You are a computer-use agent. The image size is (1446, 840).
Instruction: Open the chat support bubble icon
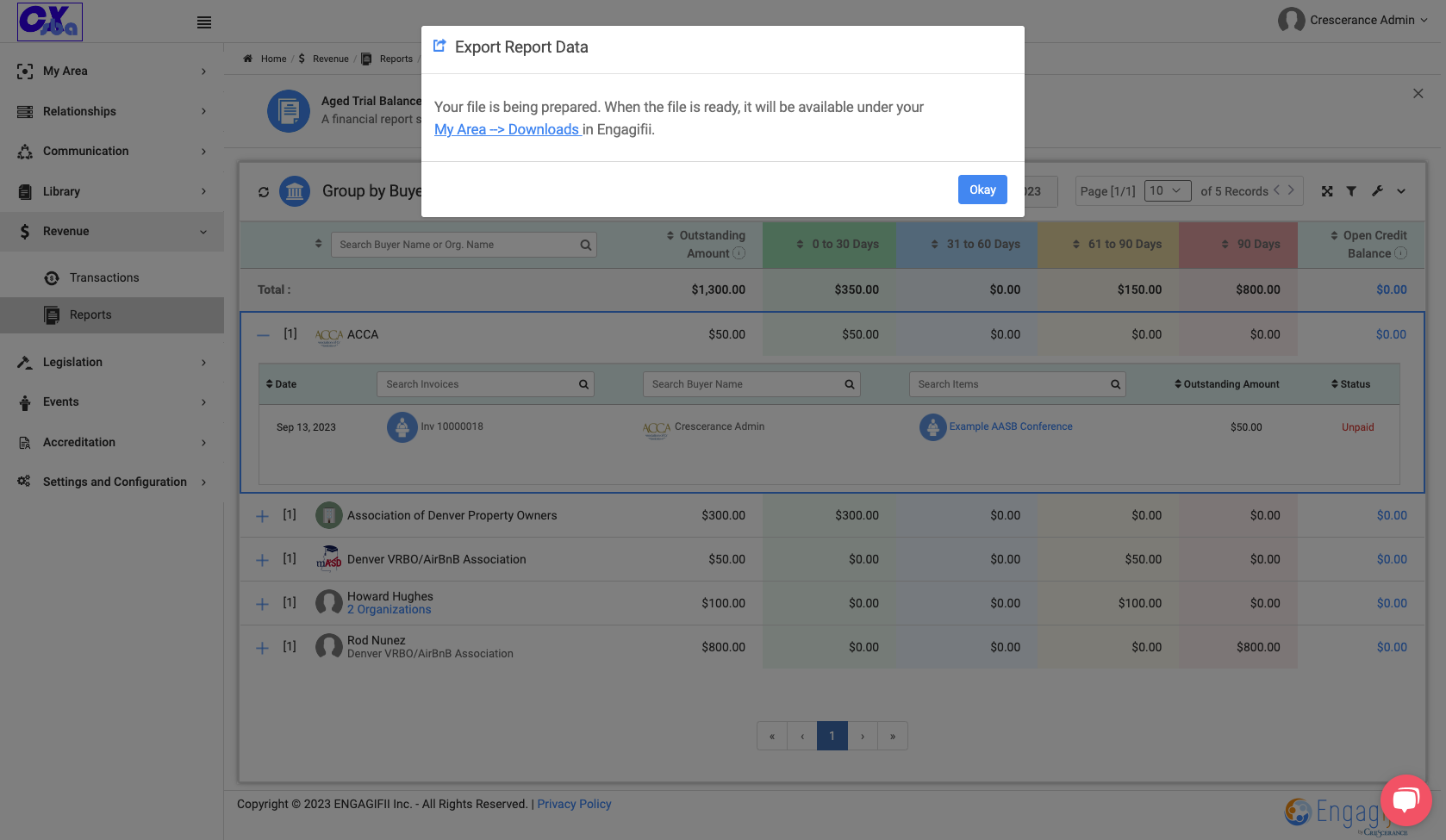click(x=1405, y=800)
